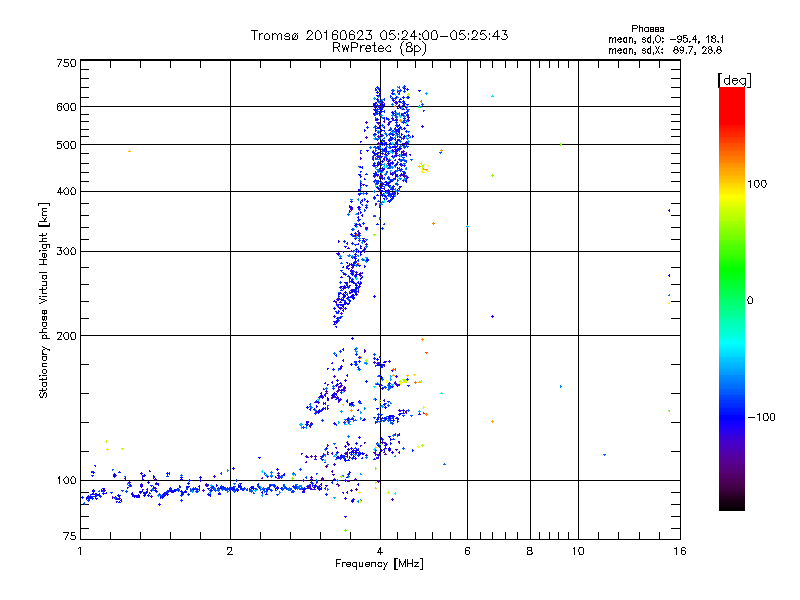Viewport: 800px width, 600px height.
Task: Click the y-axis tick label '100'
Action: (x=67, y=481)
